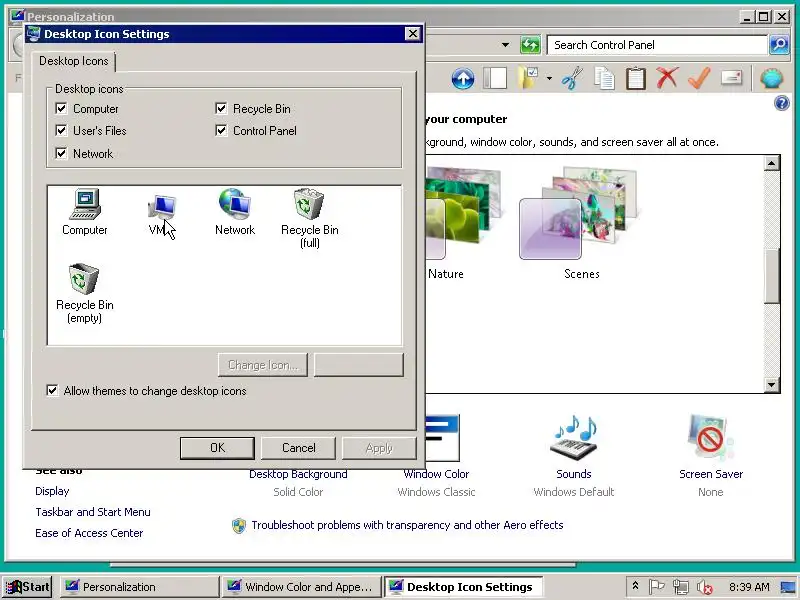
Task: Click the orange checkmark Properties icon
Action: click(x=699, y=78)
